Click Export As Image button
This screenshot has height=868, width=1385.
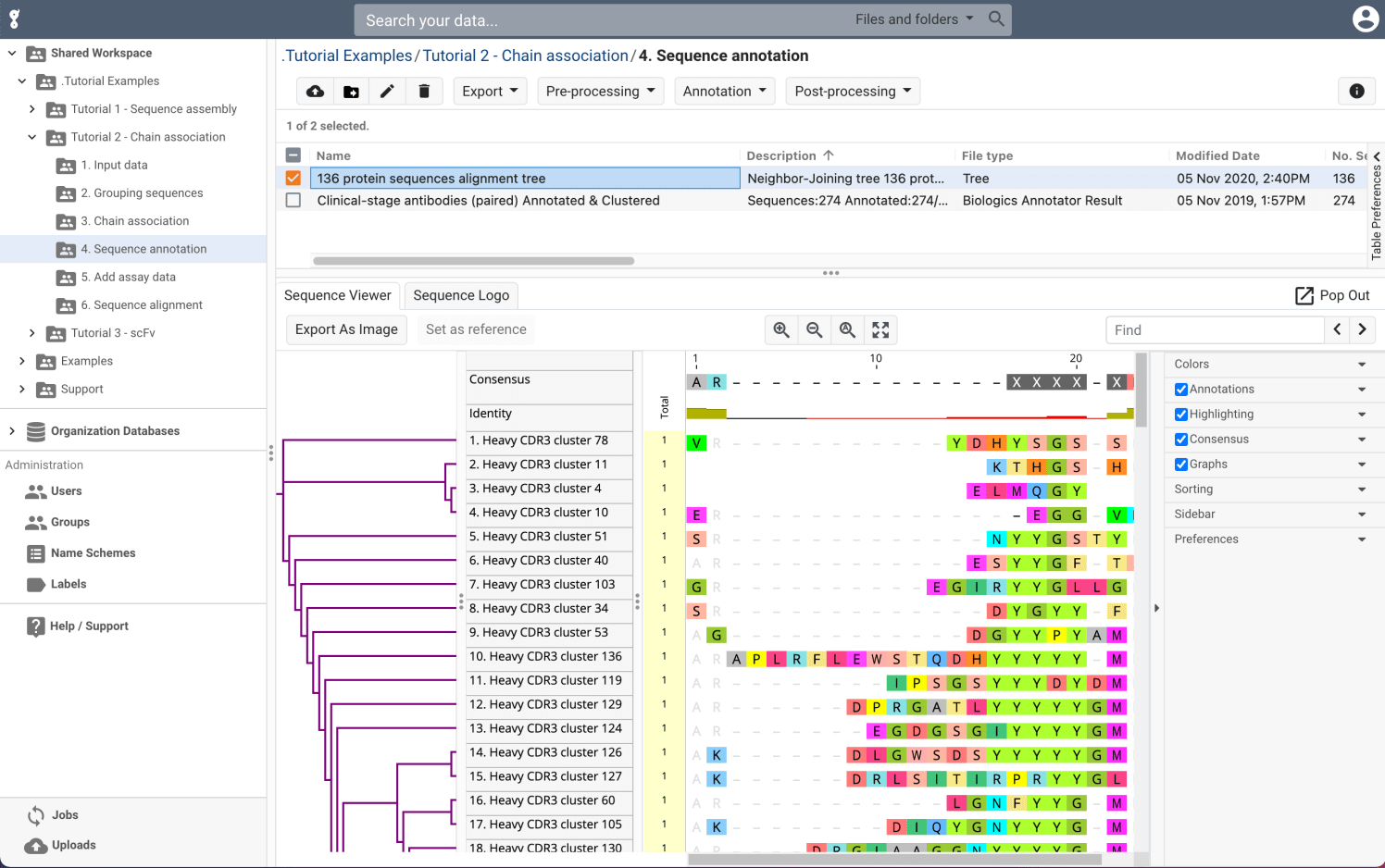click(346, 329)
